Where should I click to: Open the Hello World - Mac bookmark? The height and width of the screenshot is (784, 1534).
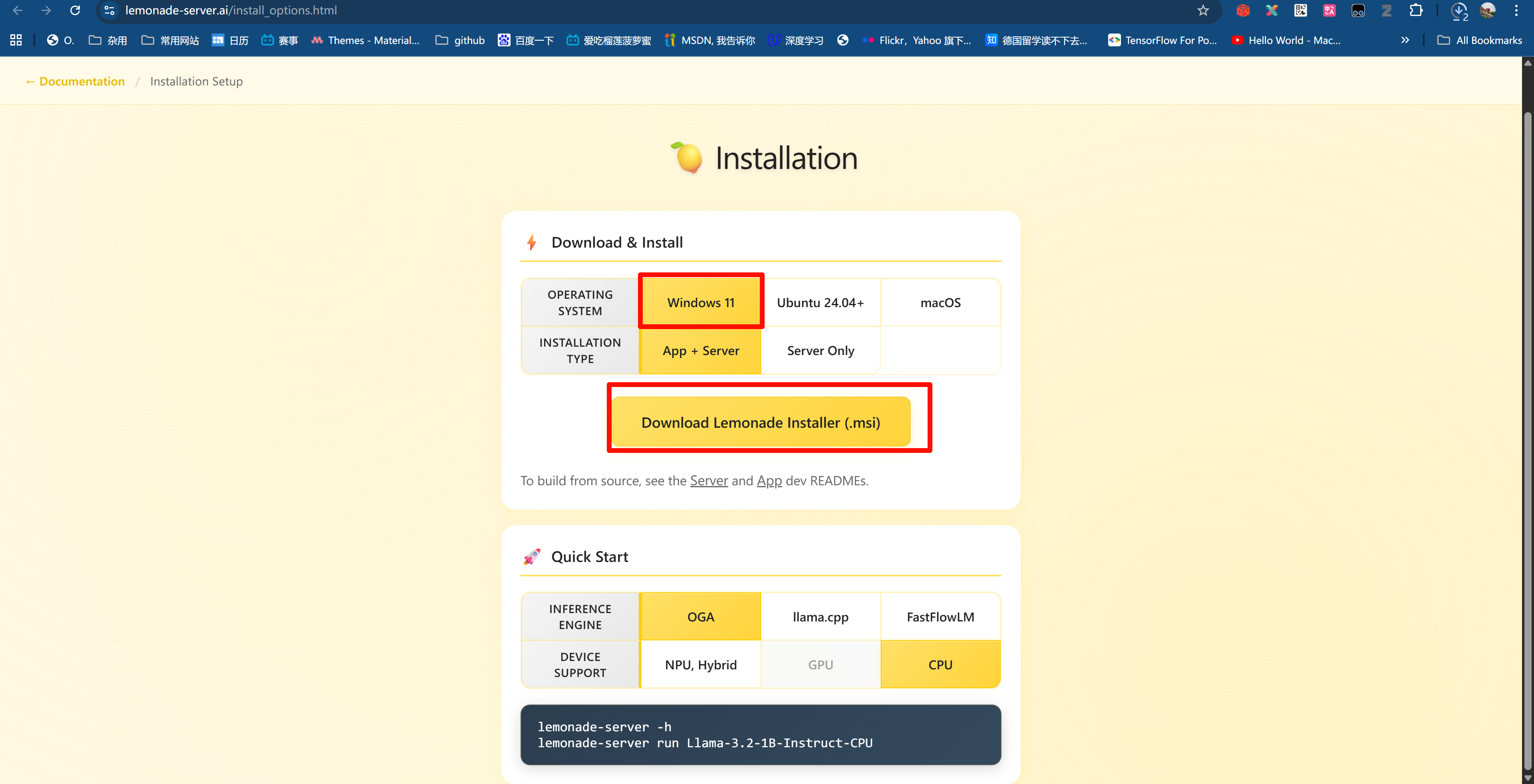[x=1286, y=40]
